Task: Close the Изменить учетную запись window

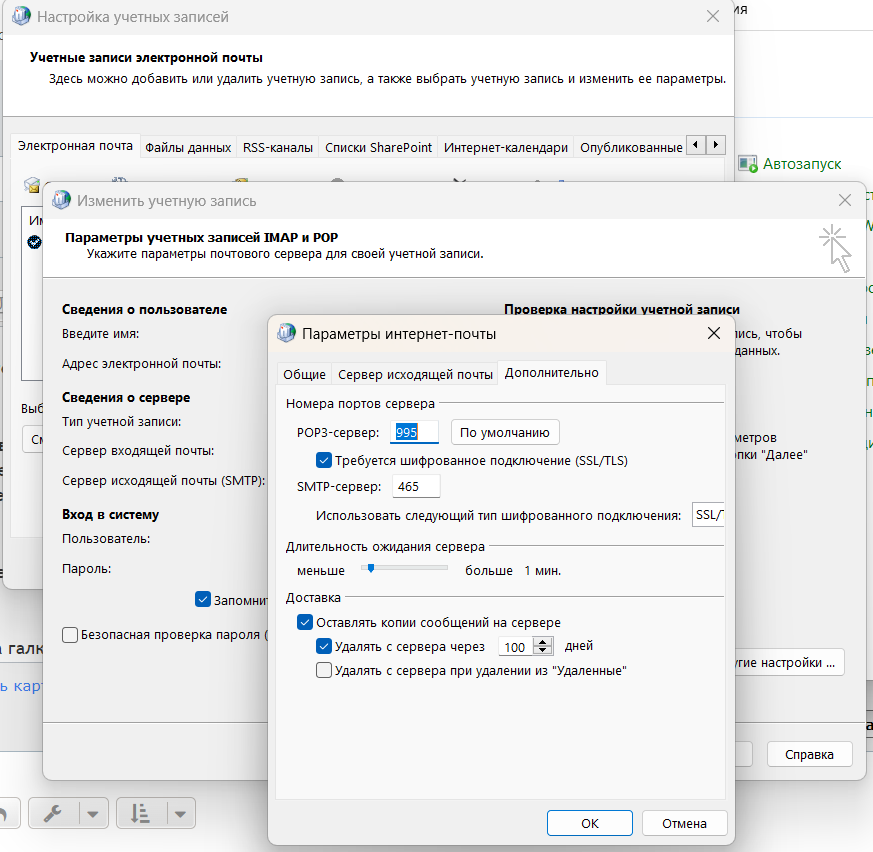Action: (845, 200)
